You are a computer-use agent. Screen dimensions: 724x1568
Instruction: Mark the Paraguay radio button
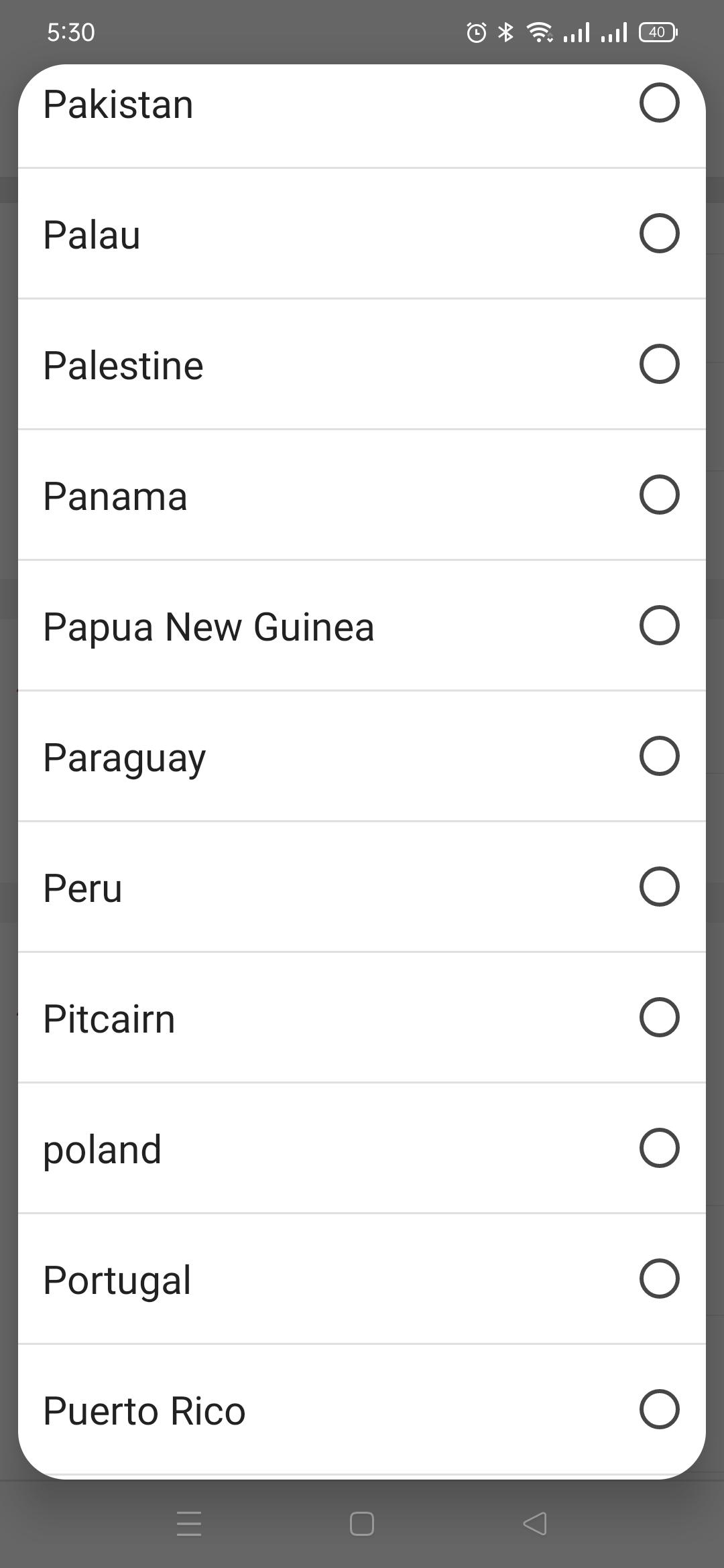pyautogui.click(x=659, y=756)
